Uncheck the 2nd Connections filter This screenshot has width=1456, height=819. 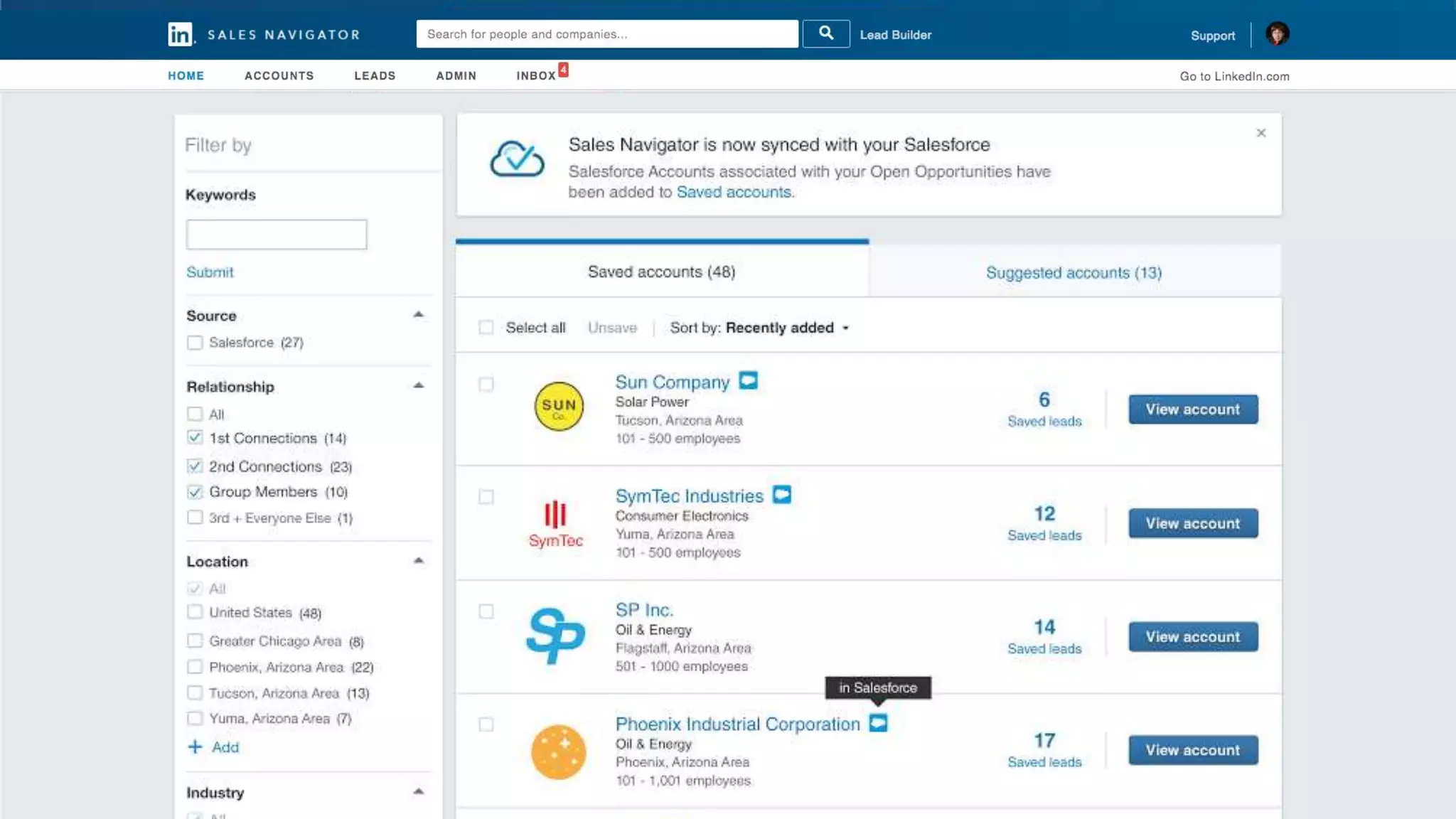click(195, 466)
